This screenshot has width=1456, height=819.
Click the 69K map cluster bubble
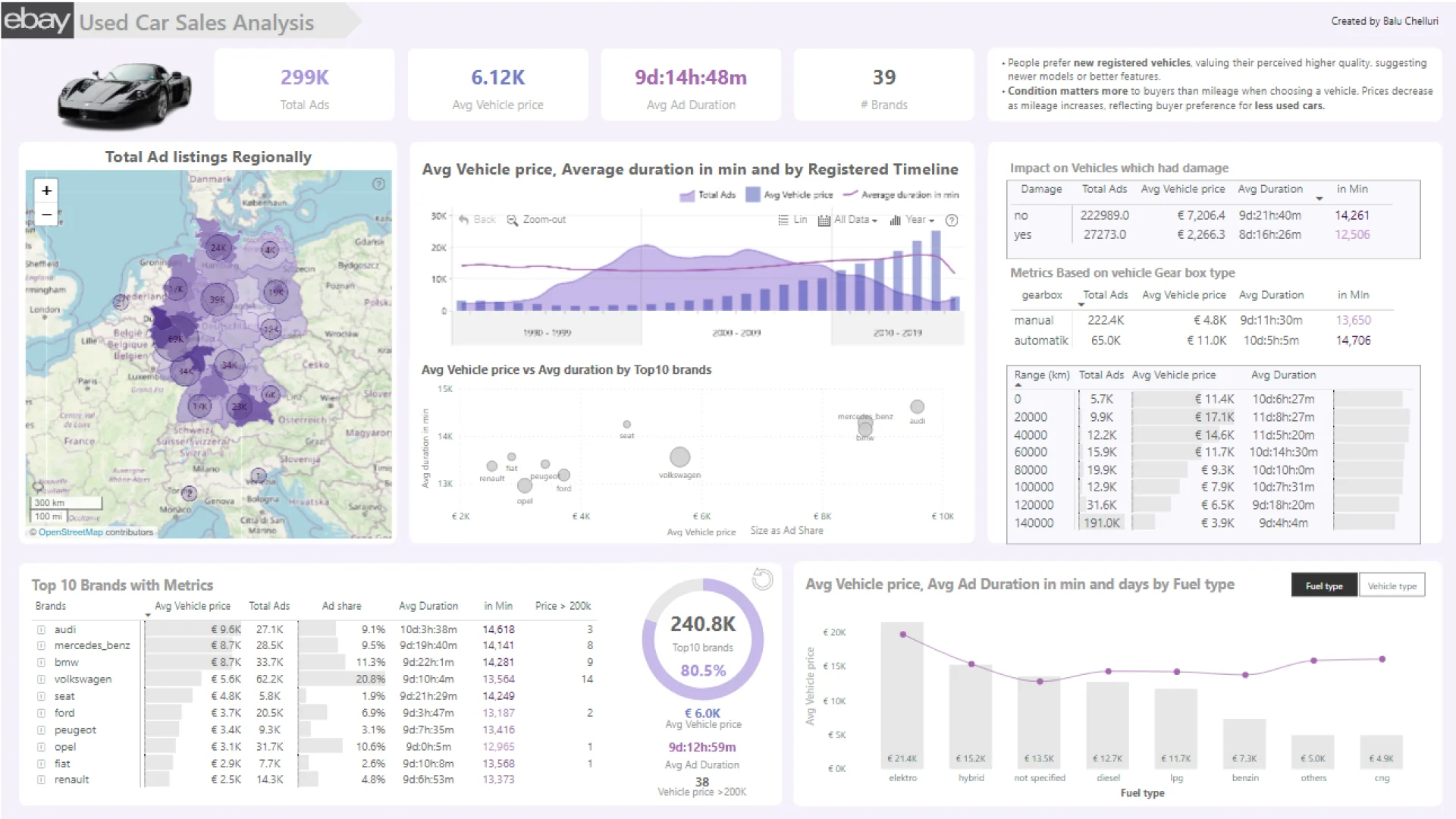click(x=175, y=339)
